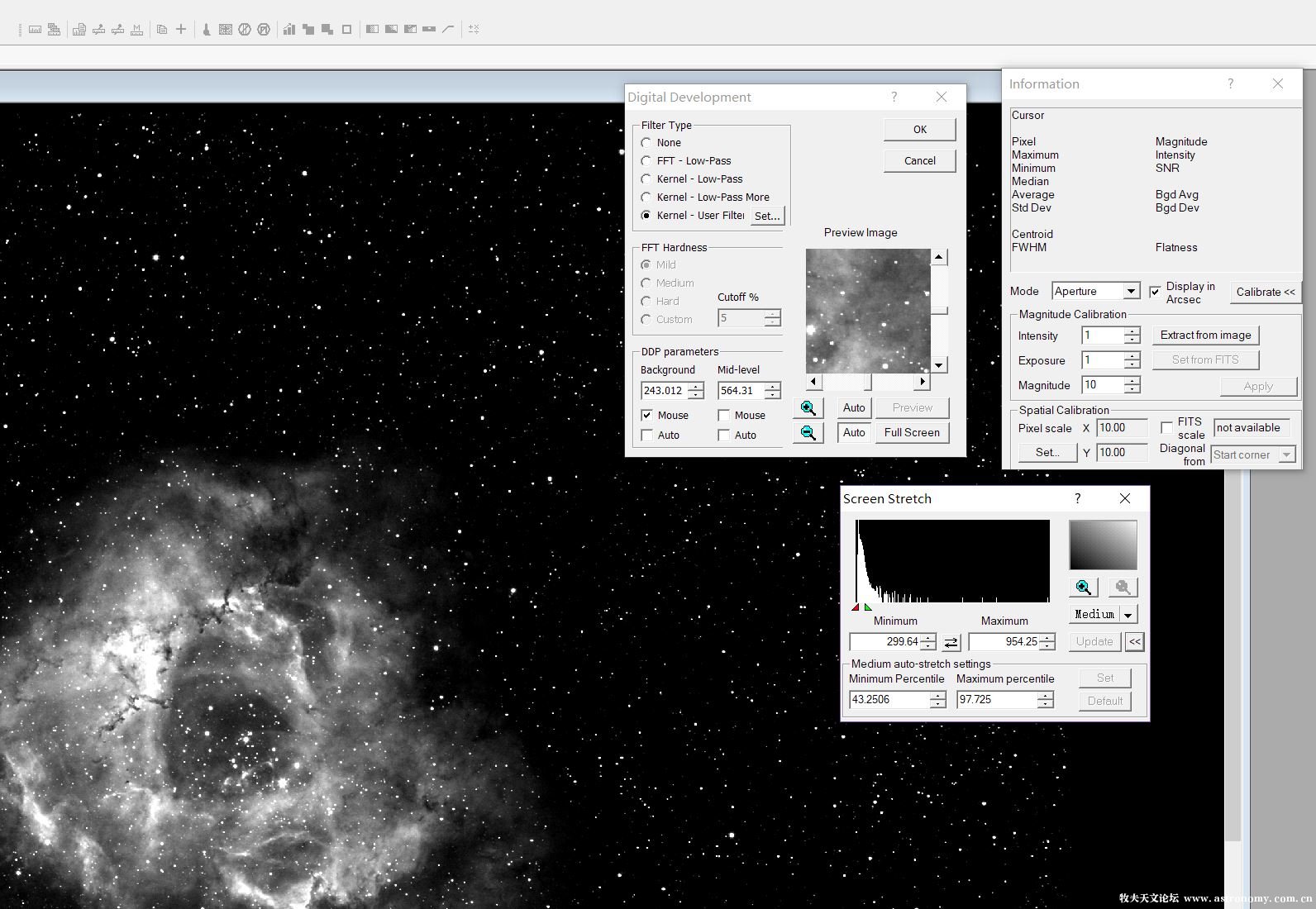
Task: Click the preview horizontal scrollbar thumb
Action: pos(868,382)
